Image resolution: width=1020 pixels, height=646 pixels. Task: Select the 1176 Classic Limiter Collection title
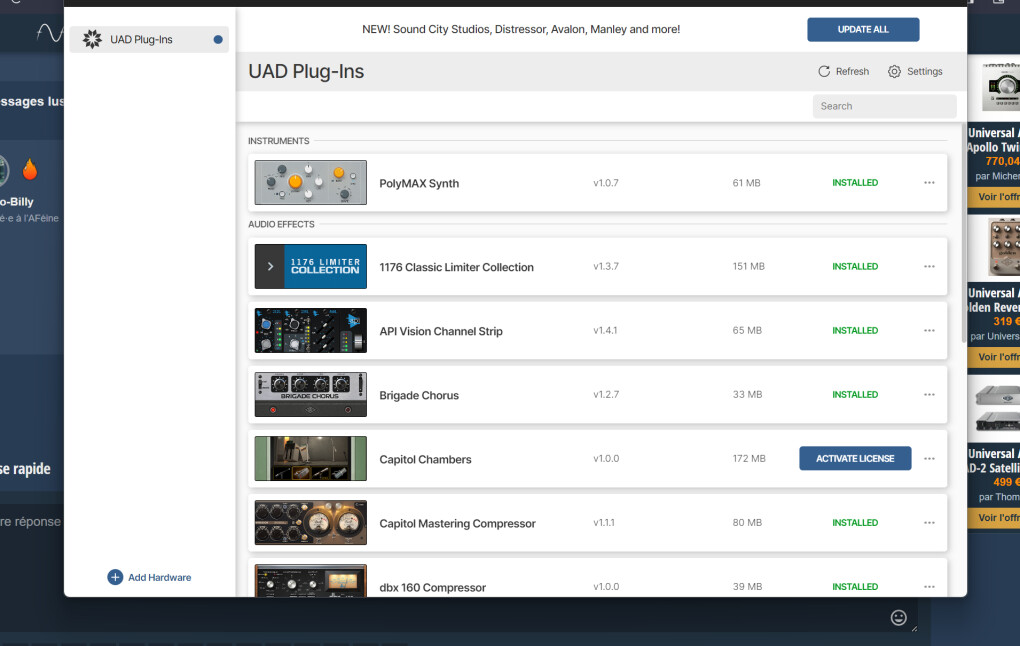tap(456, 267)
